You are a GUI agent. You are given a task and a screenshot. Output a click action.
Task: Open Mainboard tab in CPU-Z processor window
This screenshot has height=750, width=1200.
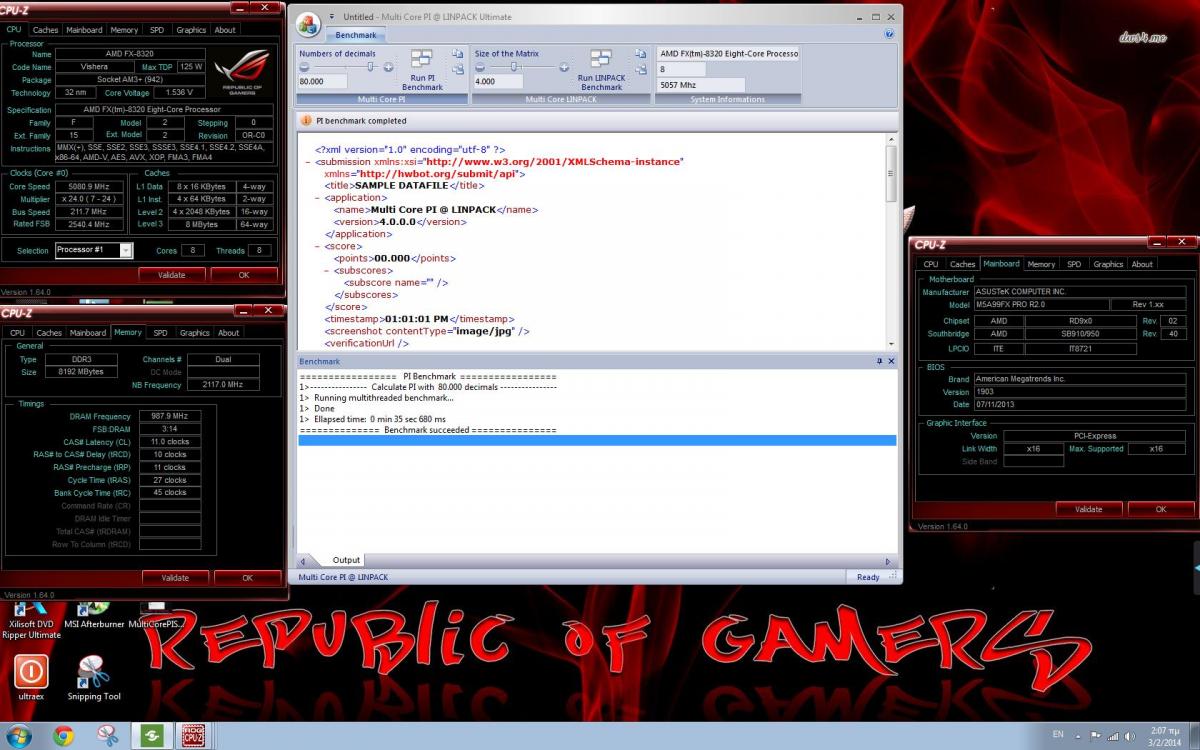[84, 30]
